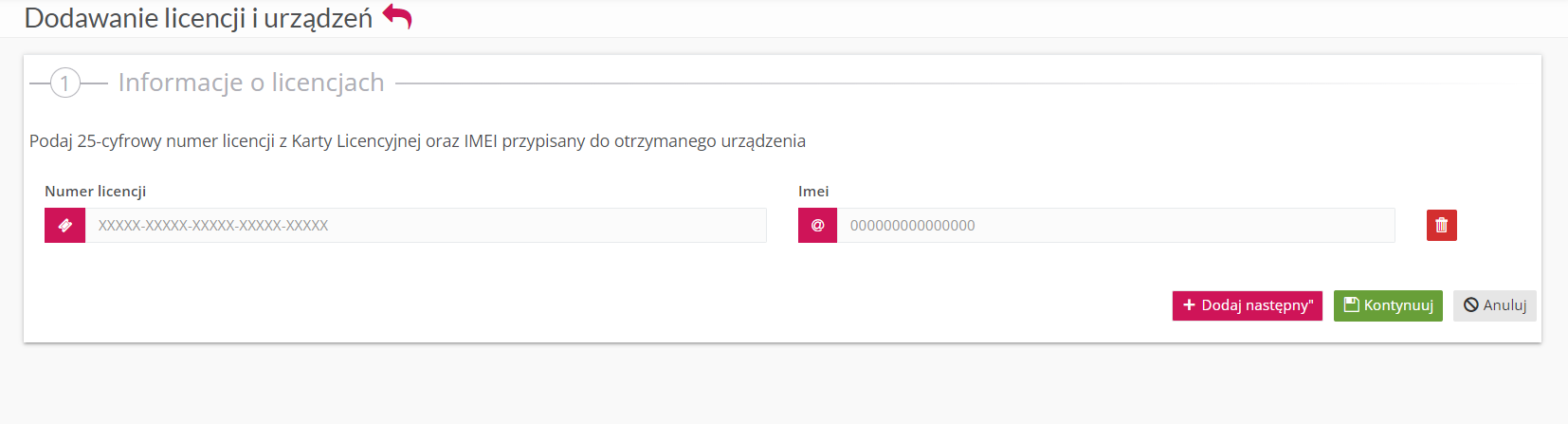This screenshot has height=424, width=1568.
Task: Click the plus icon on Dodaj następny
Action: (x=1189, y=305)
